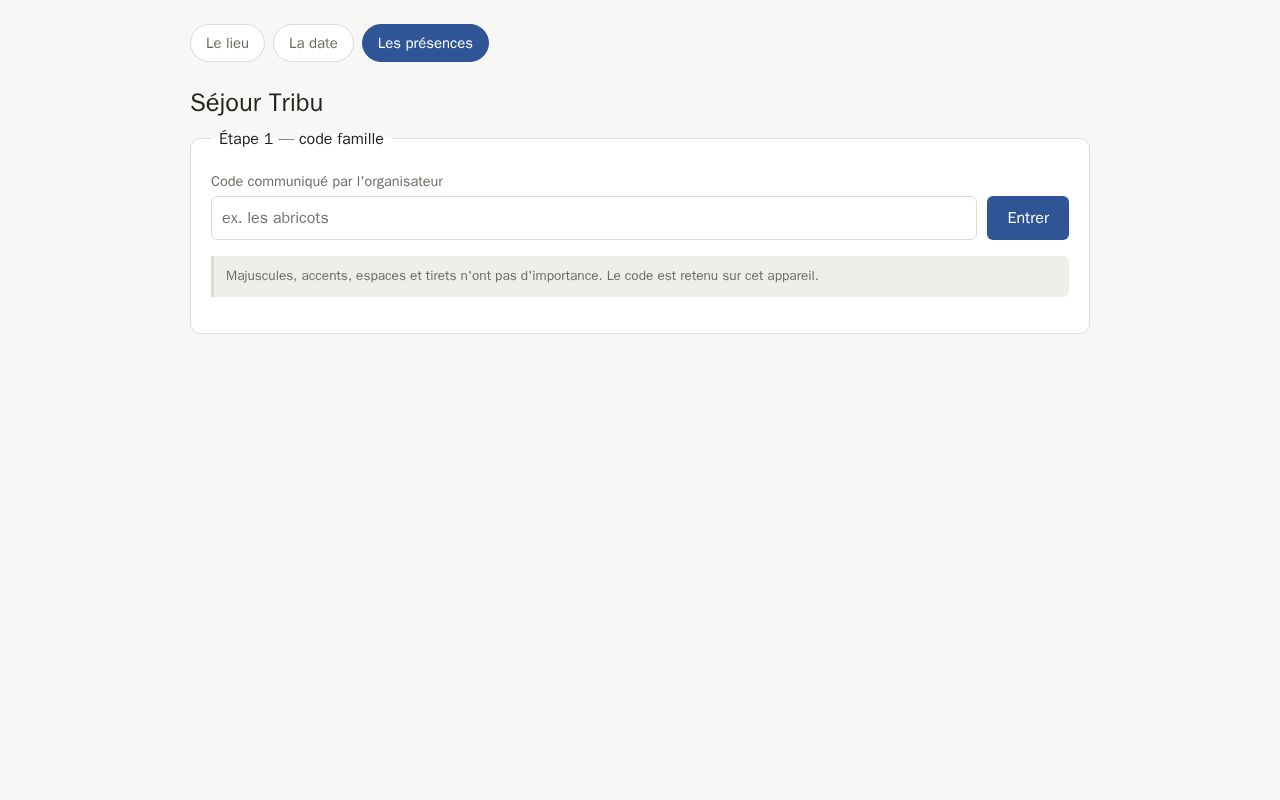Submit the code with the Entrer button
The width and height of the screenshot is (1280, 800).
pos(1028,218)
